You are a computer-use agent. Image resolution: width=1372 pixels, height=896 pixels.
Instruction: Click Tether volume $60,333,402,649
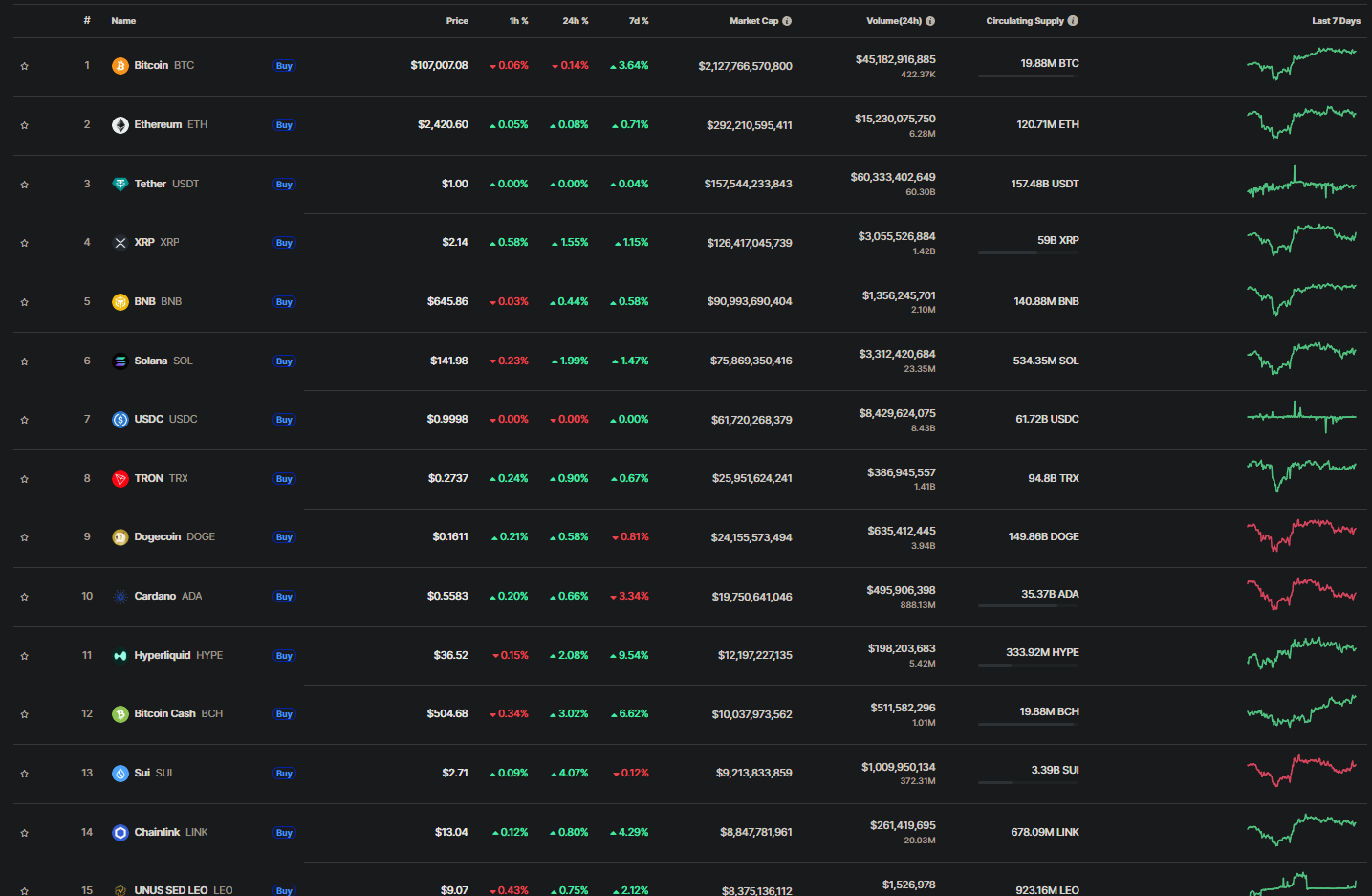(x=893, y=178)
